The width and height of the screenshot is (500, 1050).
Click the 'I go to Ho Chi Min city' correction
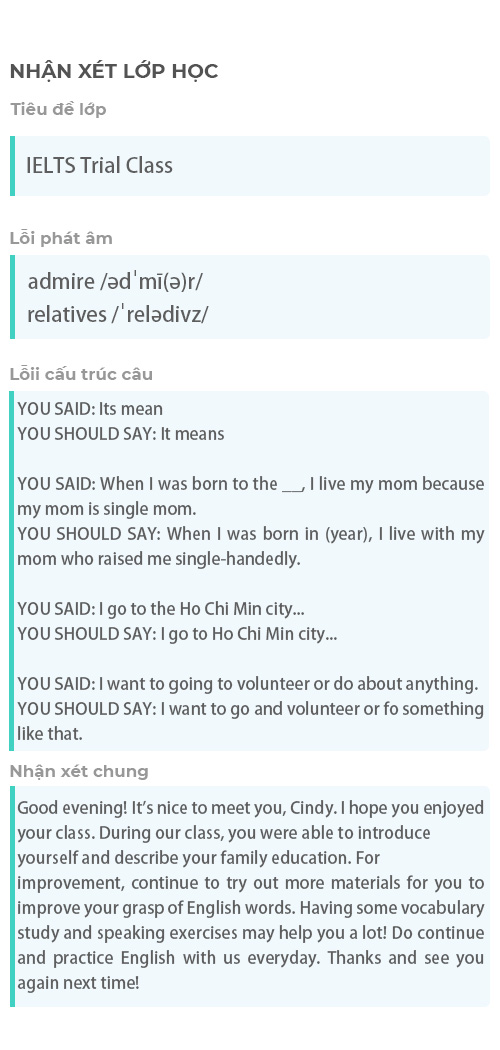point(177,633)
